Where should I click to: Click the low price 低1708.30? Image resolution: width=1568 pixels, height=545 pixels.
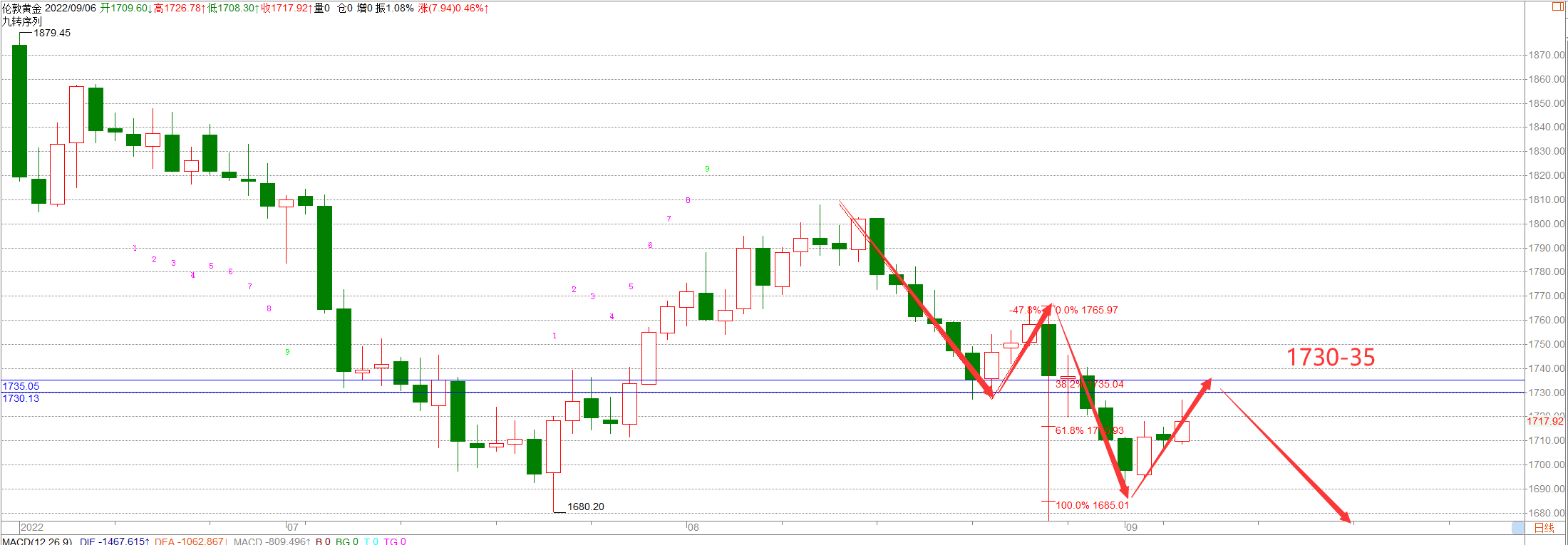click(233, 8)
